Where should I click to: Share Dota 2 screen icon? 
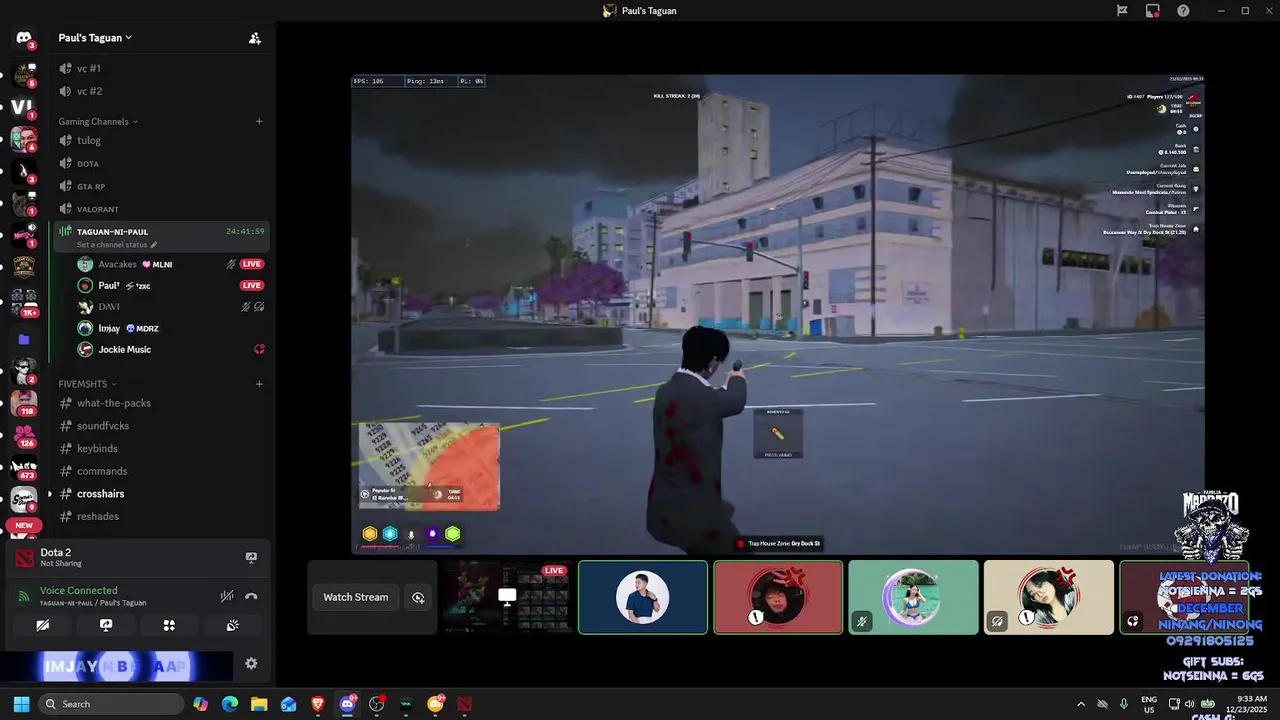[x=251, y=557]
